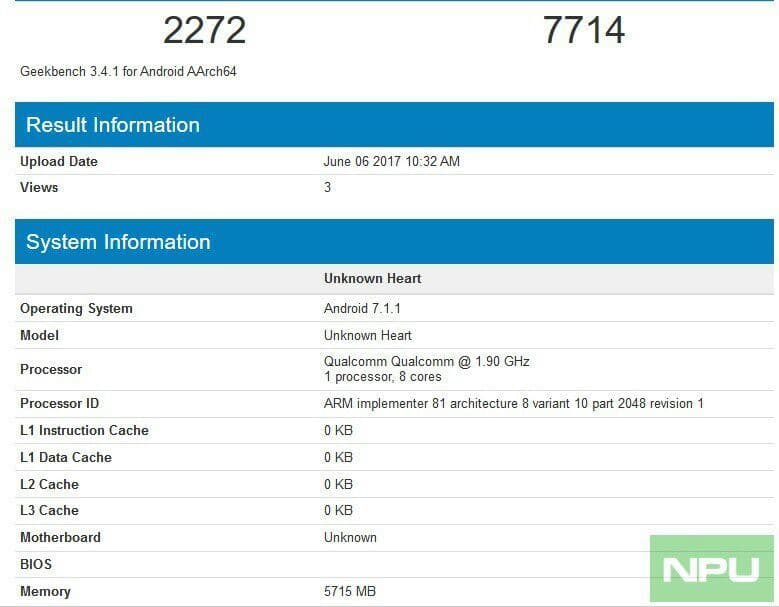
Task: Click the Upload Date label
Action: point(59,161)
